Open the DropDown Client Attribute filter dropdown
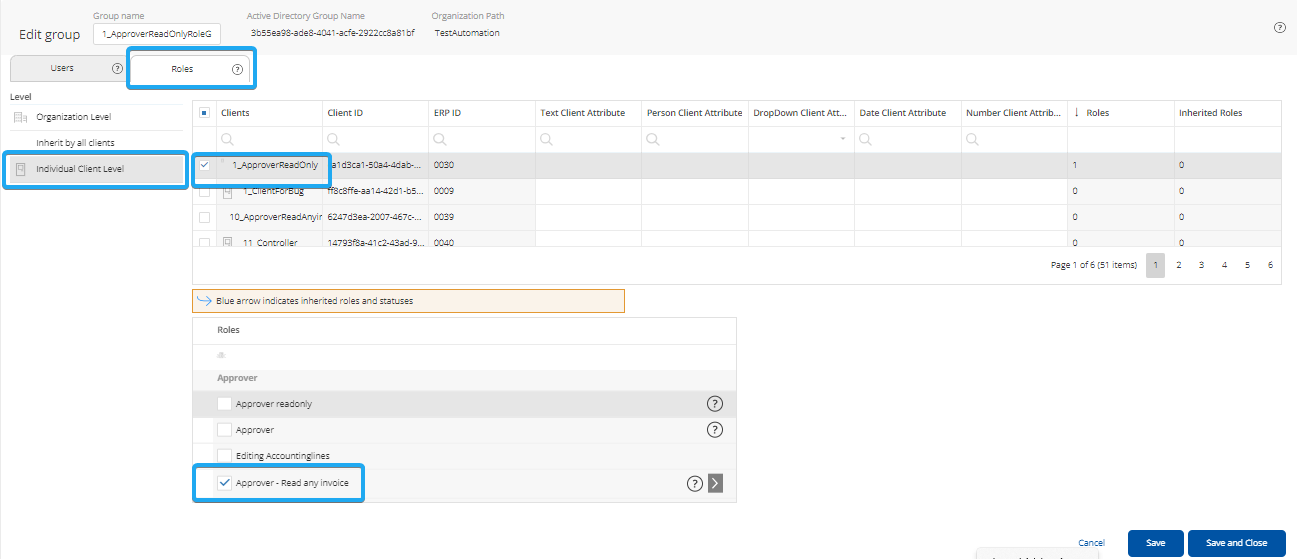 pyautogui.click(x=842, y=139)
